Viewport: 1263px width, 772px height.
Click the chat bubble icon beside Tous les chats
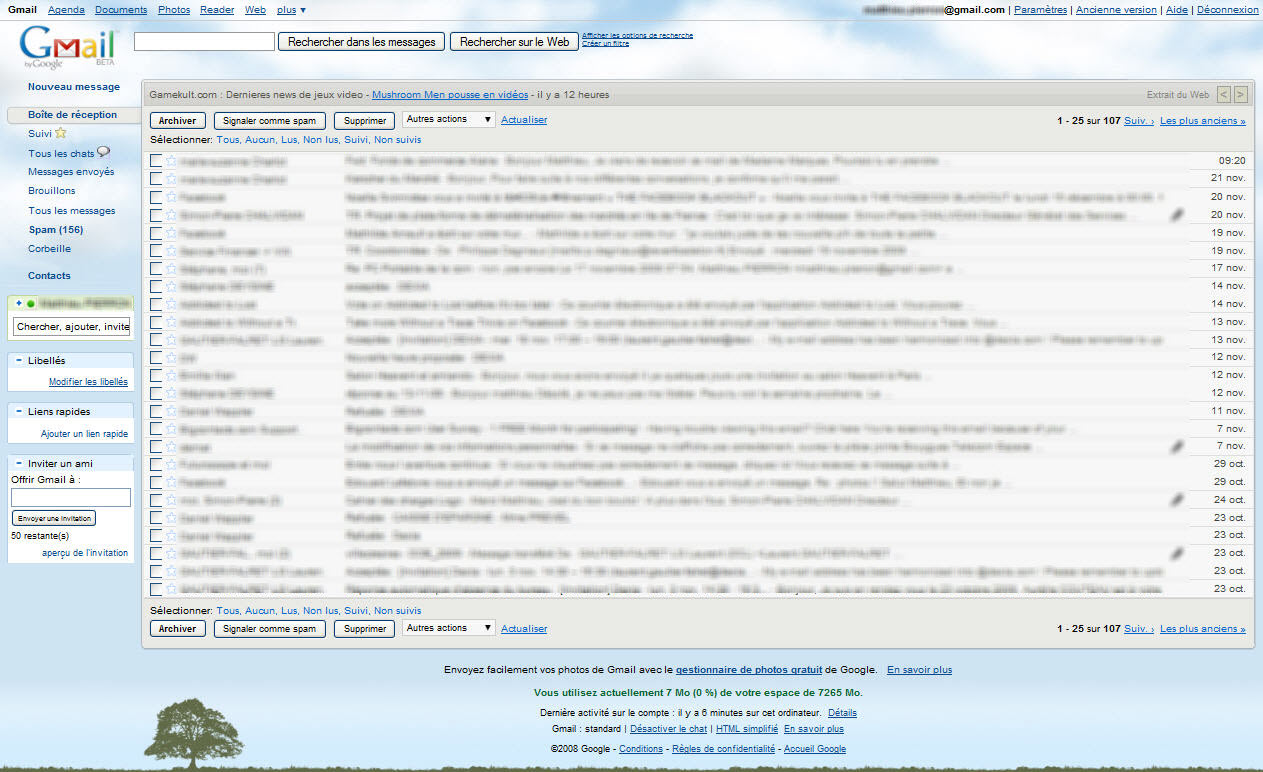103,153
